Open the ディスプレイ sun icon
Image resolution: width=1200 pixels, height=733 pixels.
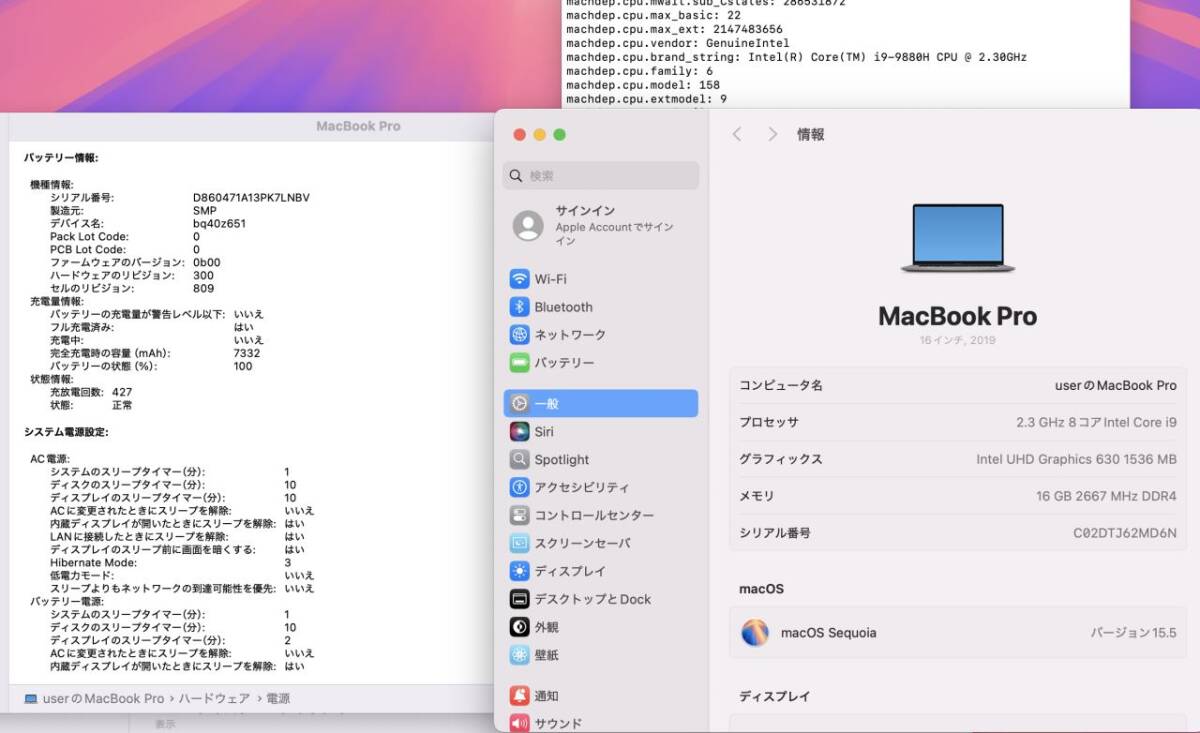(519, 572)
